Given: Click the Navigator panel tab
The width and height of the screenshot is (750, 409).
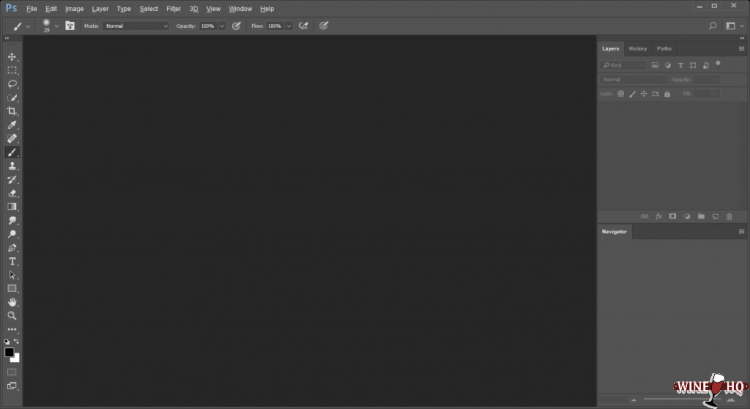Looking at the screenshot, I should pyautogui.click(x=614, y=232).
